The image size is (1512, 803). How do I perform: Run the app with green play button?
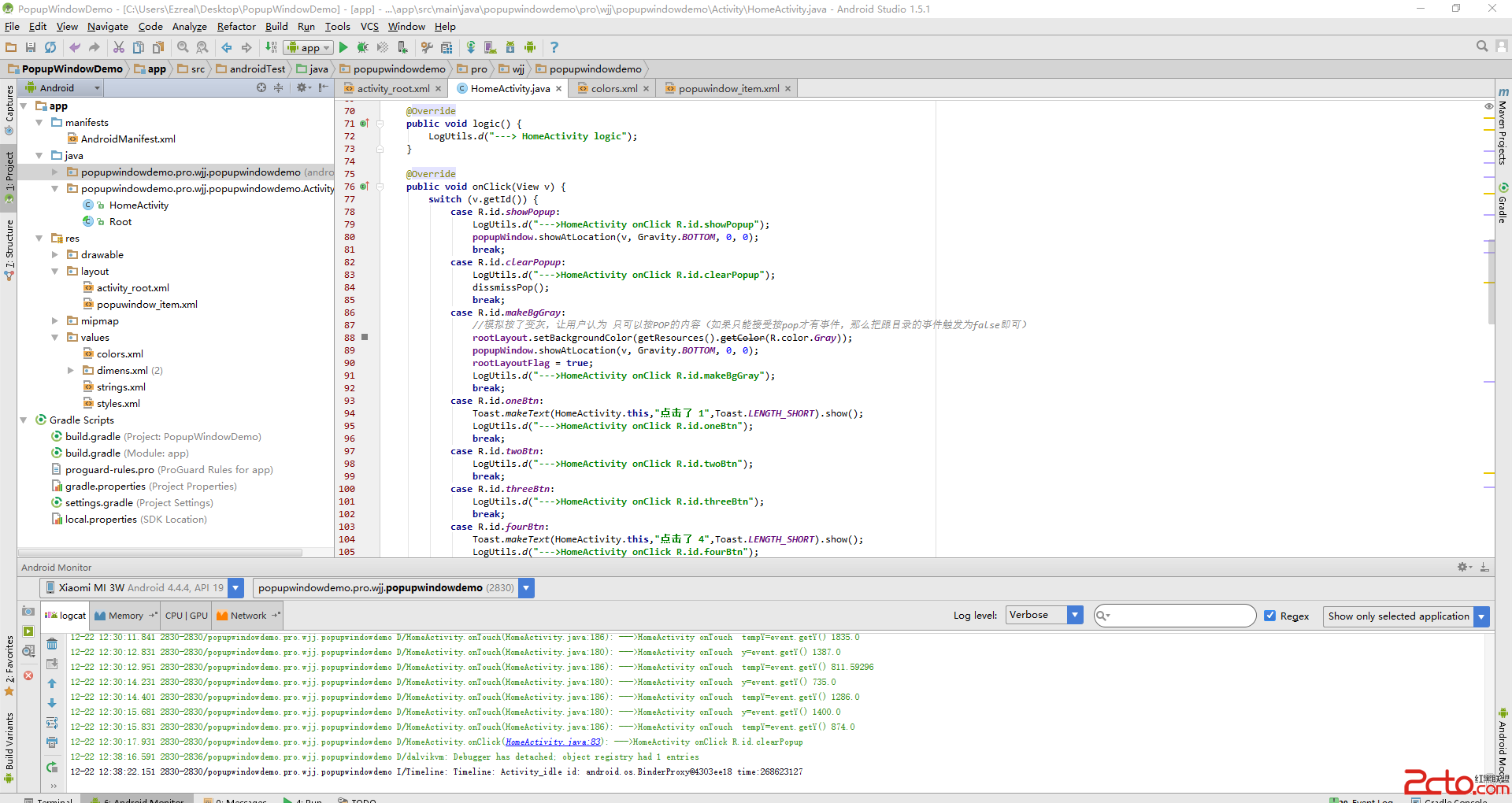[343, 48]
